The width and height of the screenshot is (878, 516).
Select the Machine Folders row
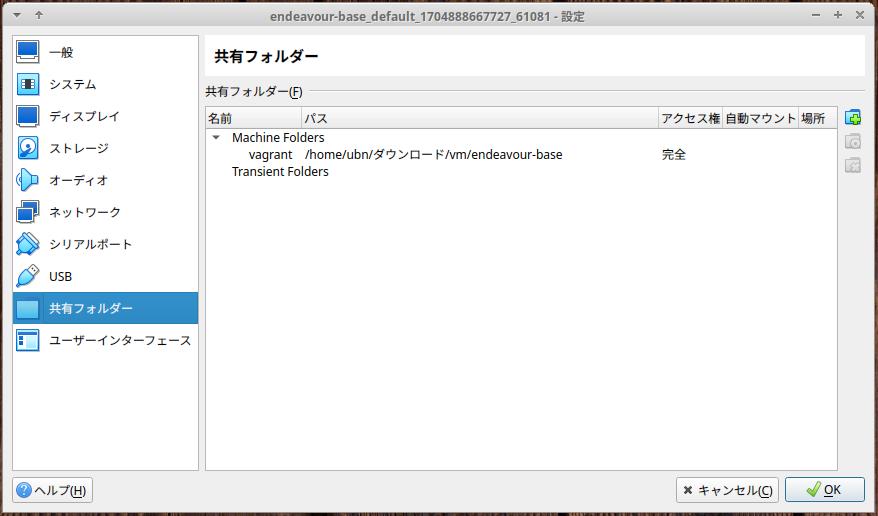521,137
